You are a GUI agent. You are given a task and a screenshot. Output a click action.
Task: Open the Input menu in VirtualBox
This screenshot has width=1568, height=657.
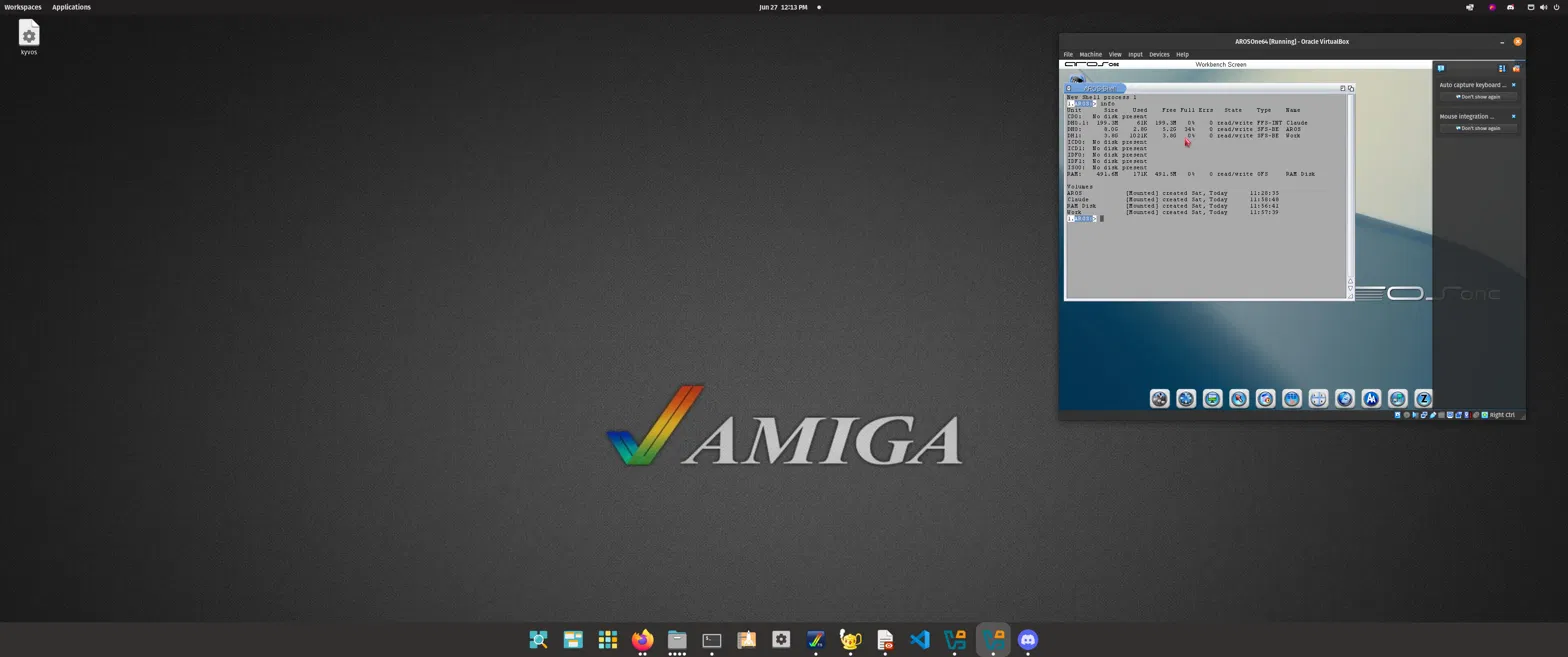1135,54
